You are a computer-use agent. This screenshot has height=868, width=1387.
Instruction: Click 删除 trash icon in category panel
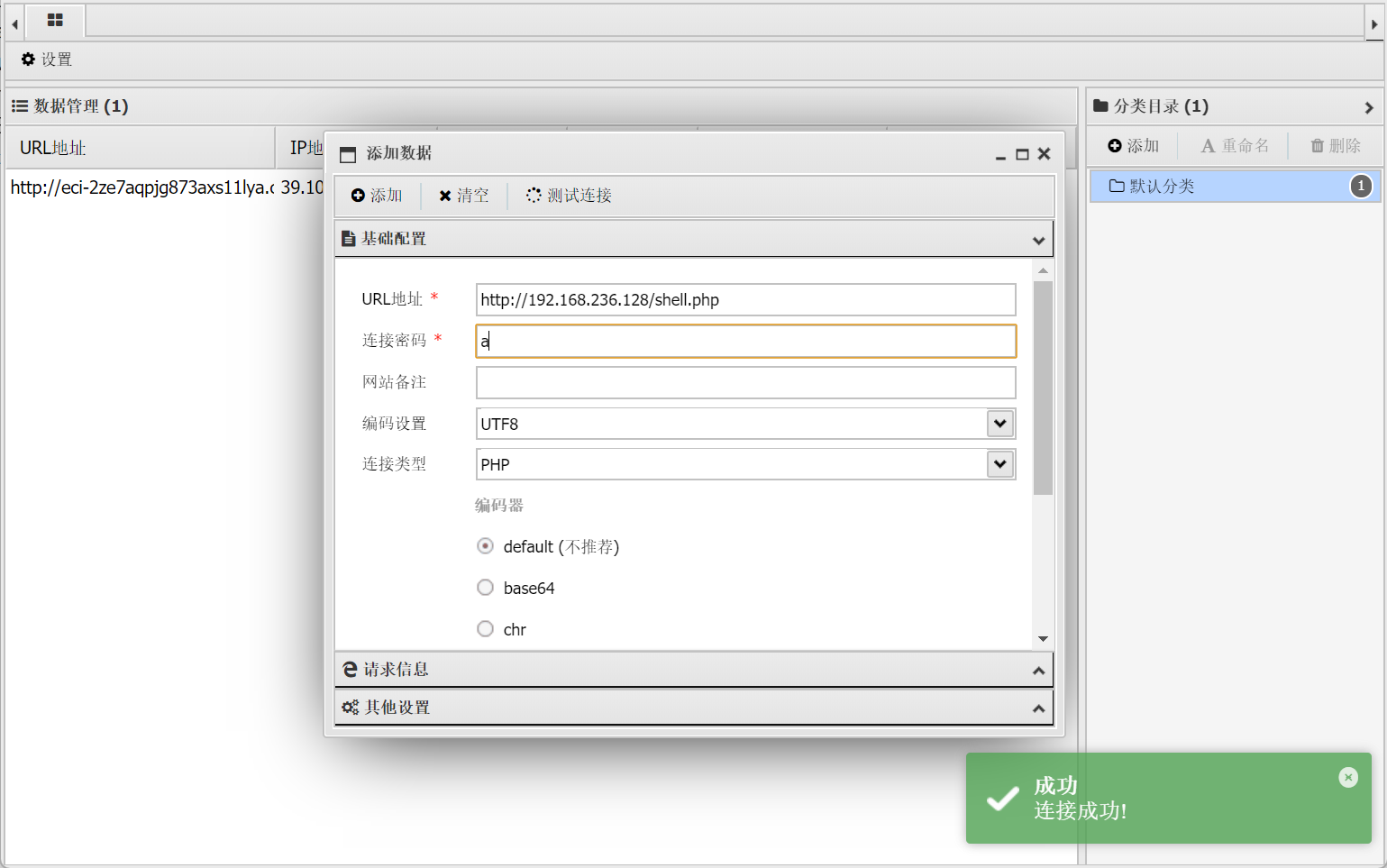1335,146
